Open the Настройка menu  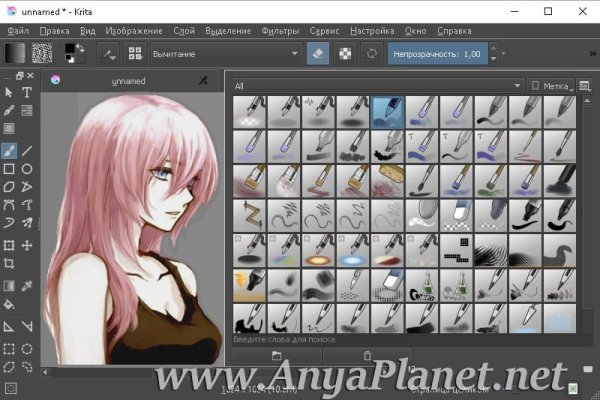(372, 31)
